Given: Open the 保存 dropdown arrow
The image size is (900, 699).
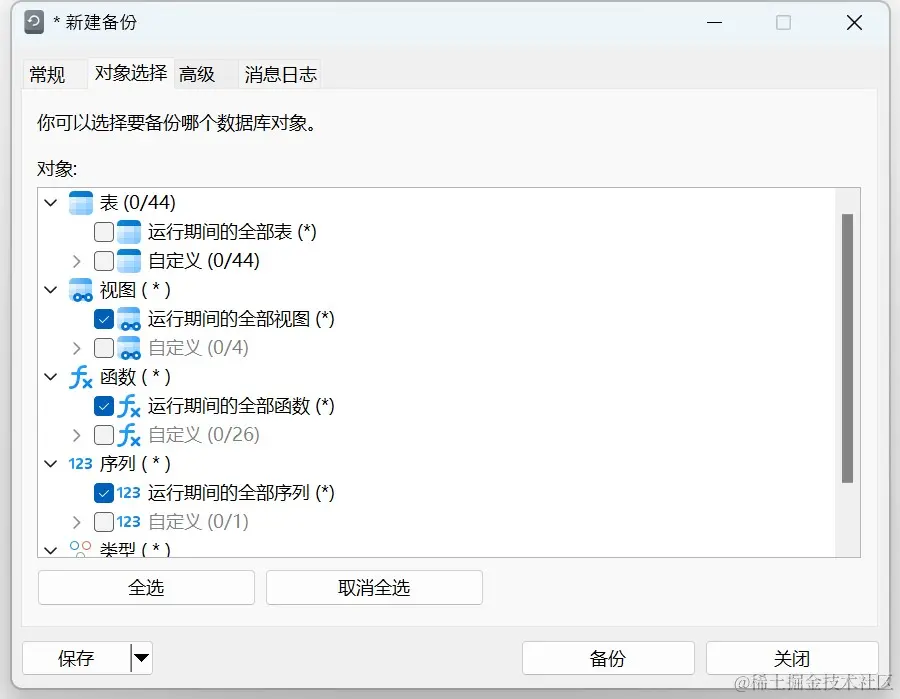Looking at the screenshot, I should [x=142, y=658].
